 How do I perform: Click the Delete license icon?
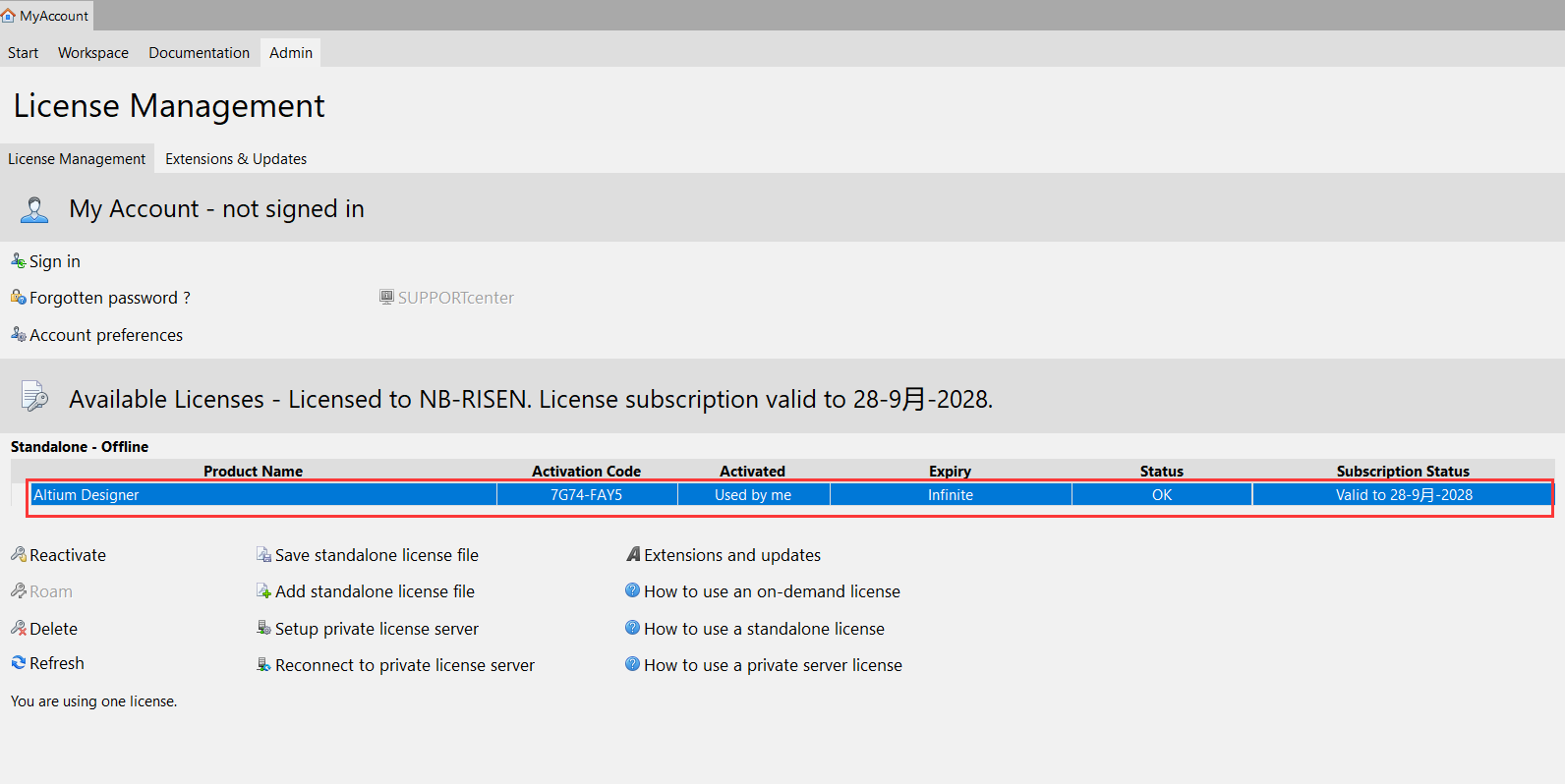coord(19,628)
